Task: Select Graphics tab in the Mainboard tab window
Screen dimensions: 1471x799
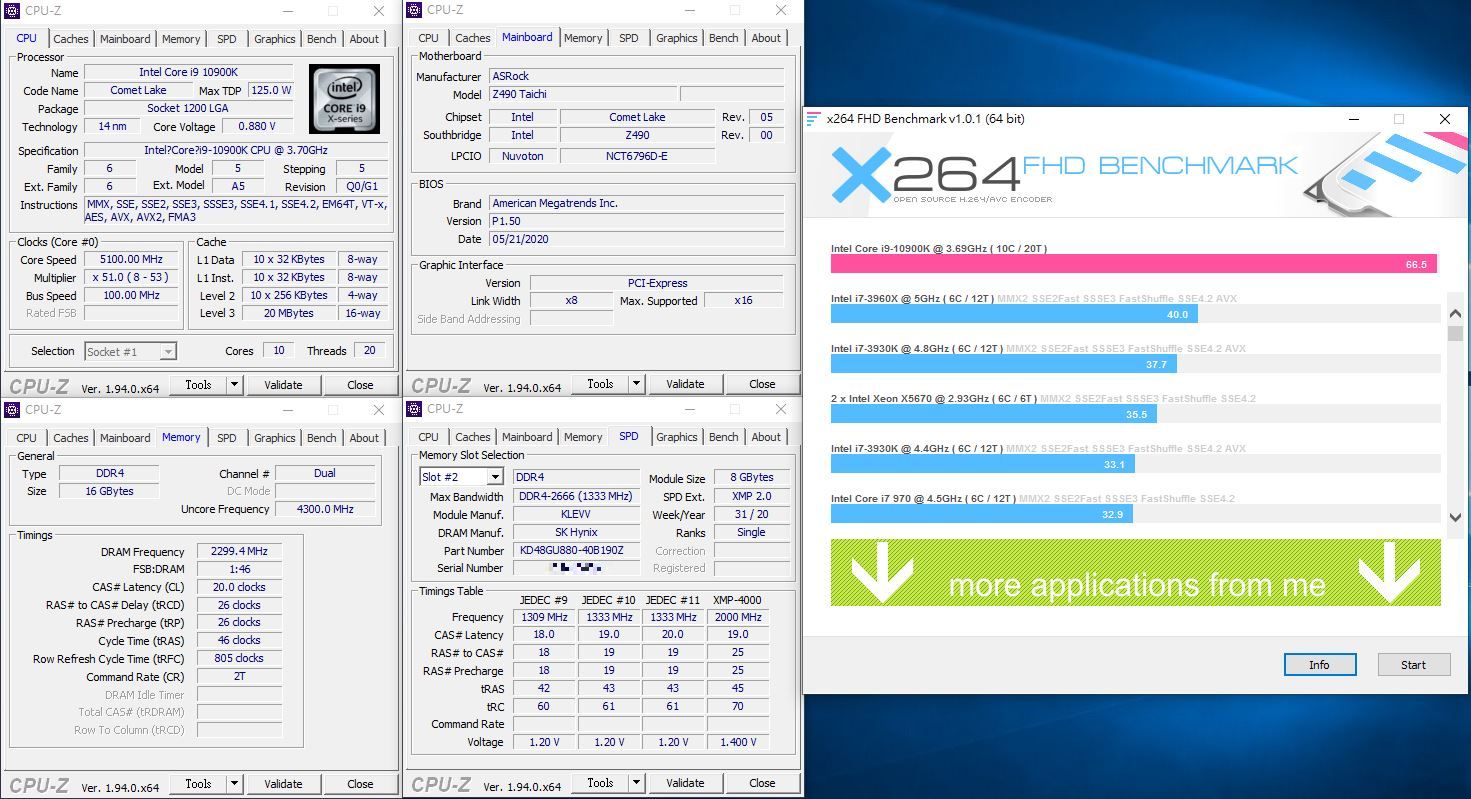Action: 677,38
